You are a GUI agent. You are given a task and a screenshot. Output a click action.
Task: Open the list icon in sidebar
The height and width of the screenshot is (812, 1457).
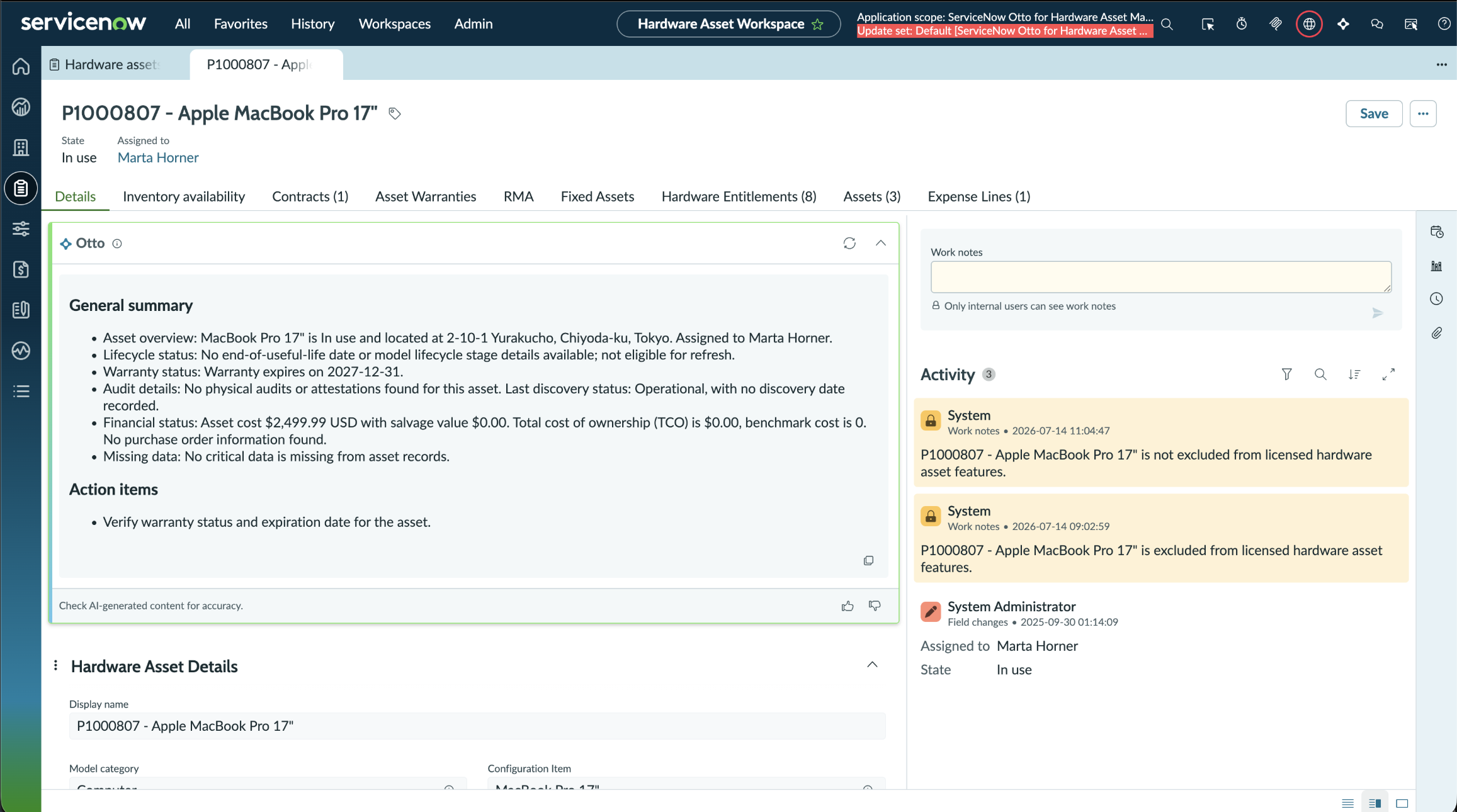[x=21, y=392]
